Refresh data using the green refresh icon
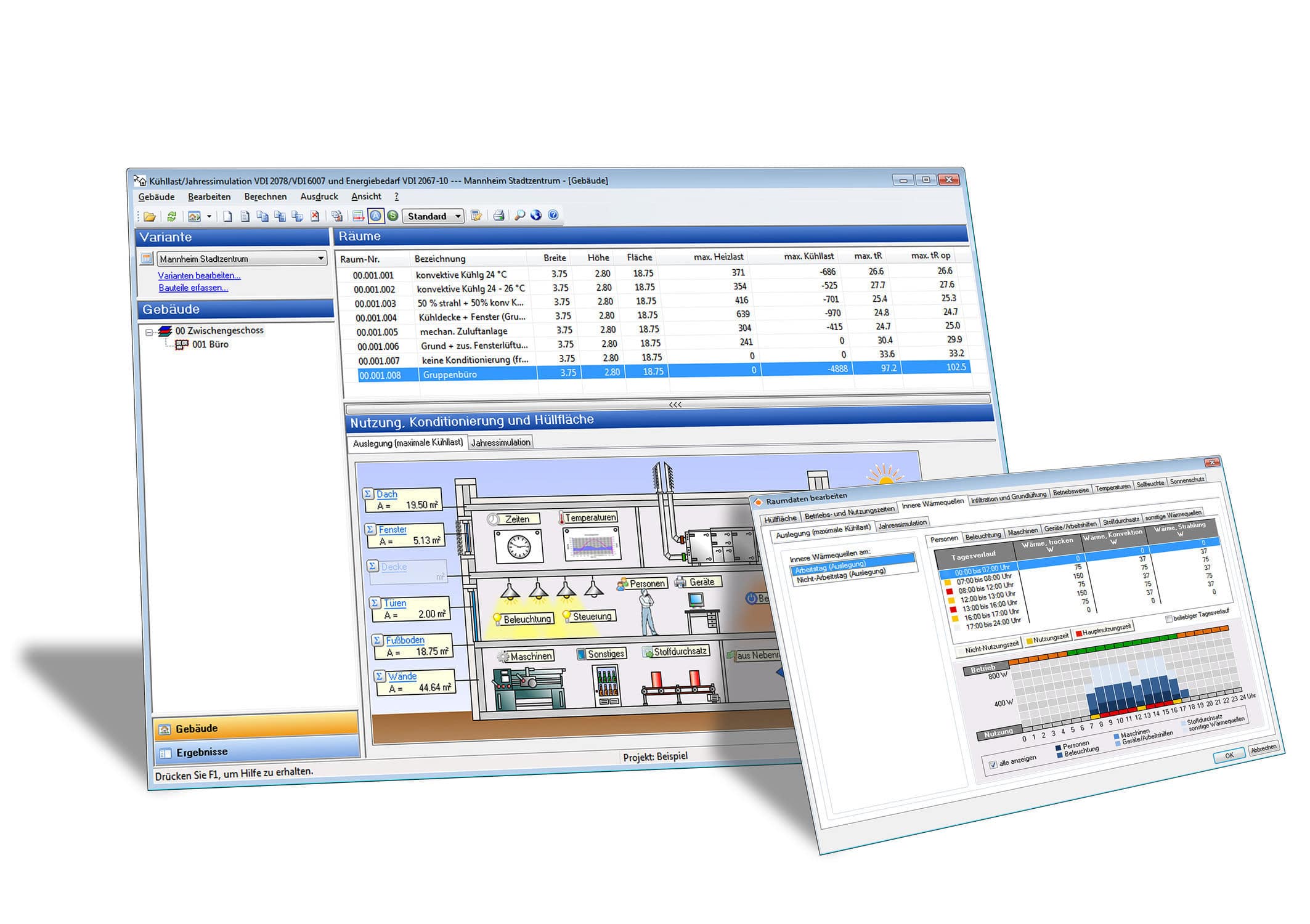The height and width of the screenshot is (924, 1310). point(172,217)
